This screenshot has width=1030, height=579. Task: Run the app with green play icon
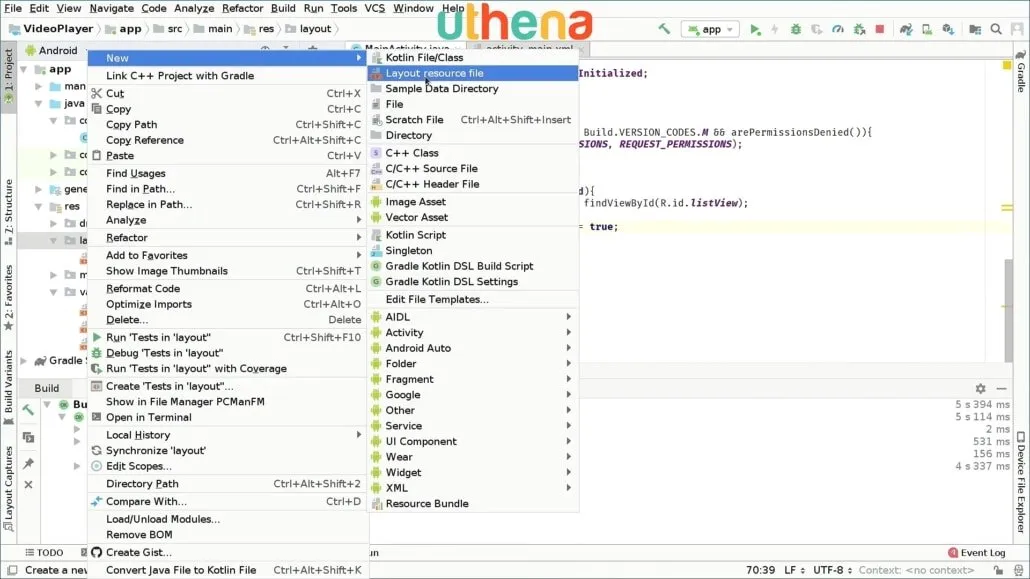tap(755, 30)
